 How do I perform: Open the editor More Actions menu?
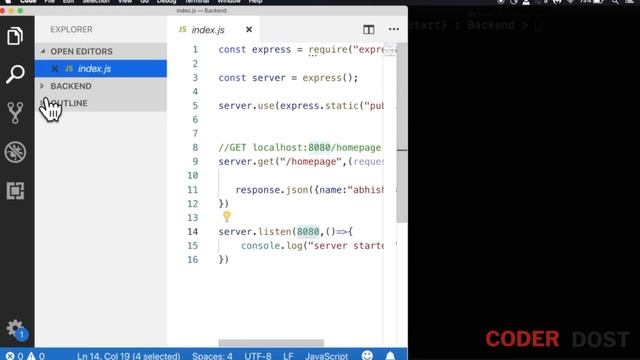(x=394, y=29)
